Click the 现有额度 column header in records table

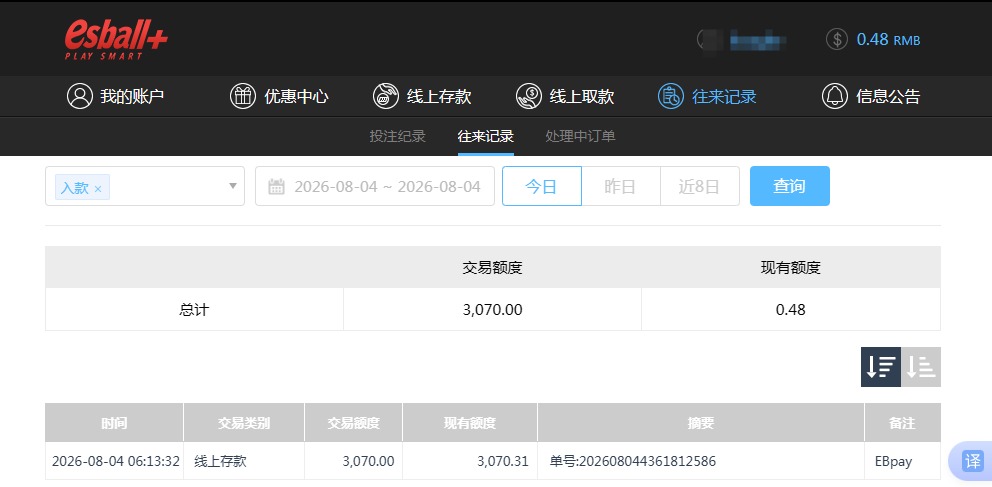[x=470, y=423]
